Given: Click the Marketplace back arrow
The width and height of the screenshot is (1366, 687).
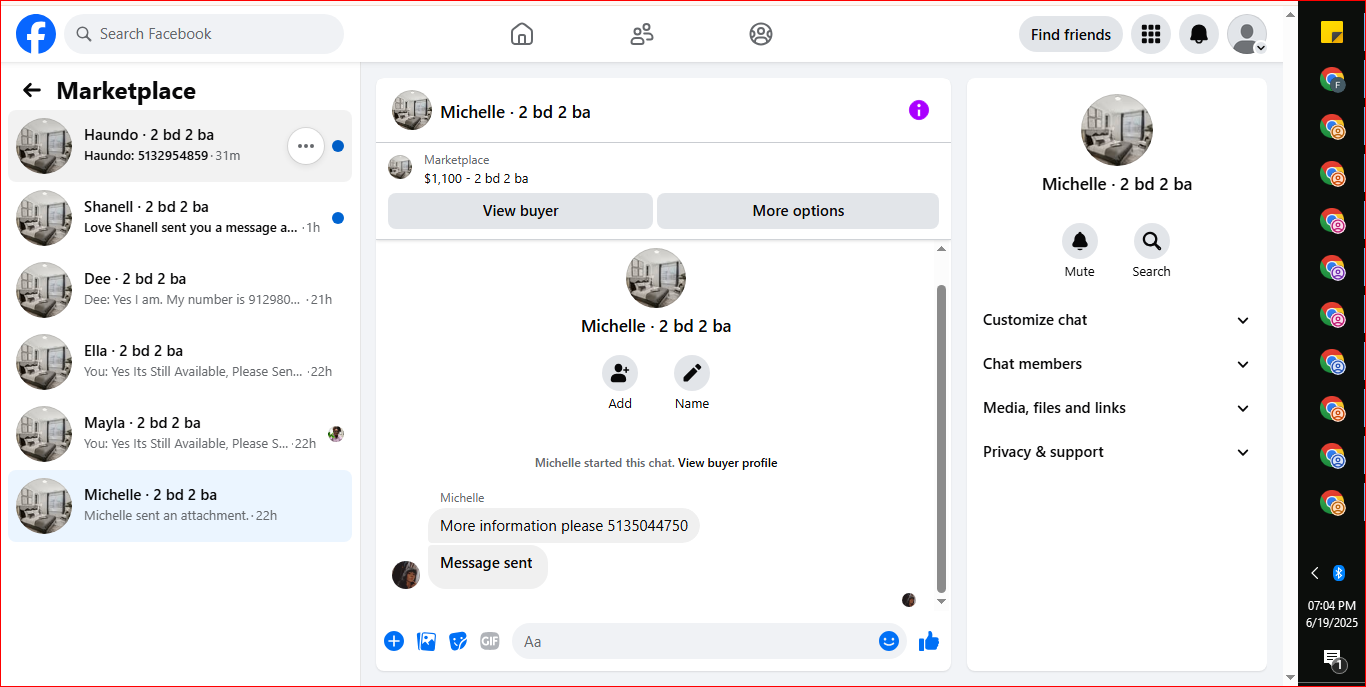Looking at the screenshot, I should 32,91.
